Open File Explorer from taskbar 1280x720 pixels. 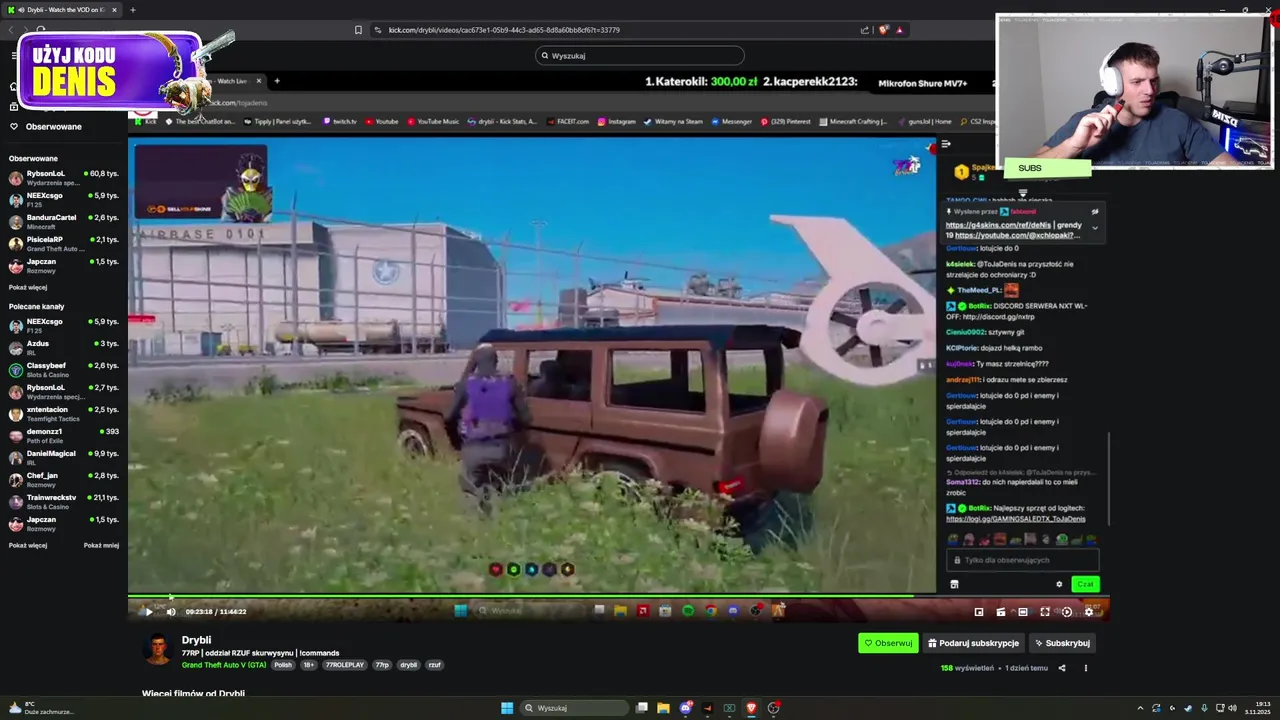click(x=663, y=708)
